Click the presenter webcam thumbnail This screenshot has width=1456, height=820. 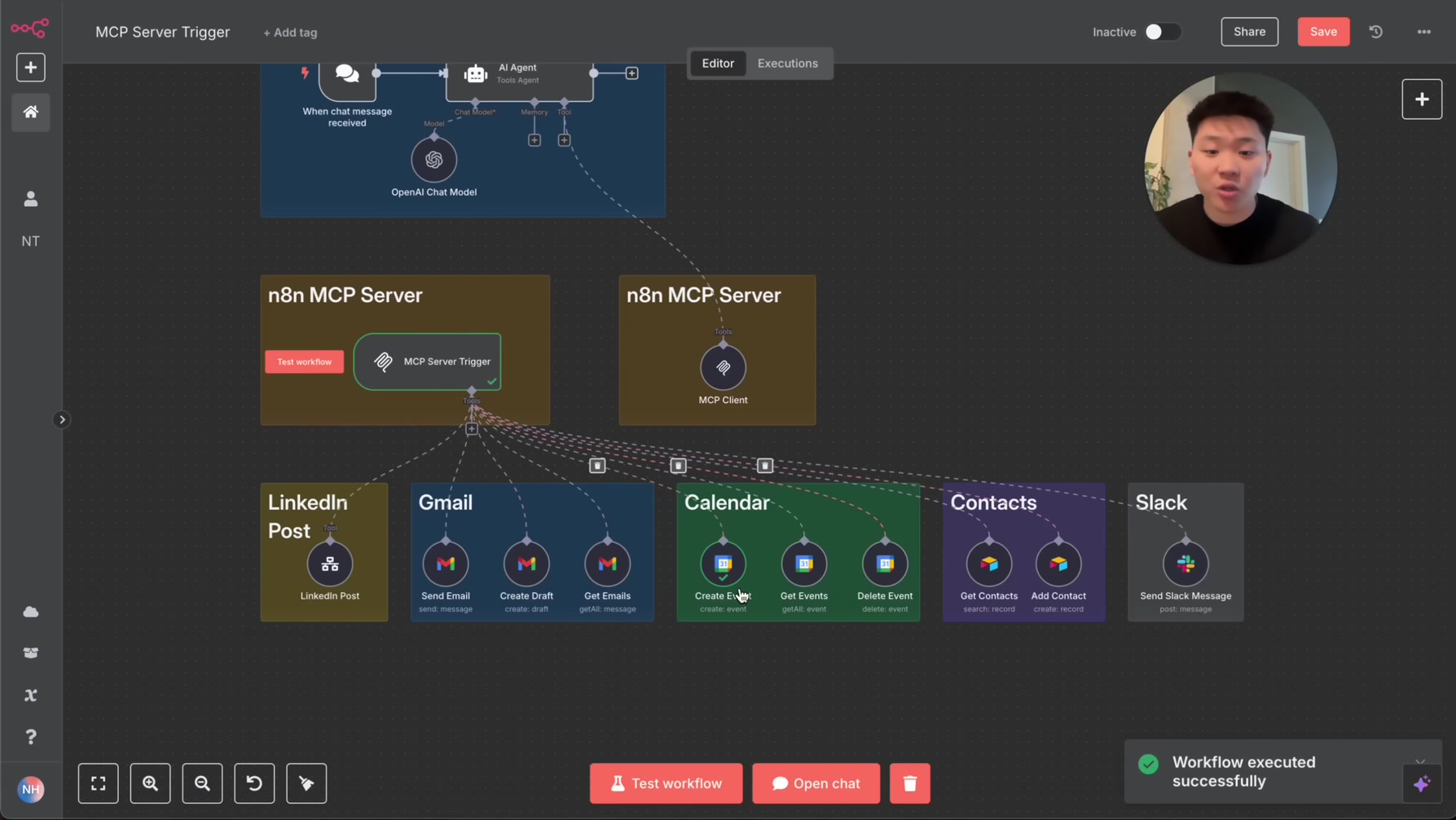(1240, 169)
